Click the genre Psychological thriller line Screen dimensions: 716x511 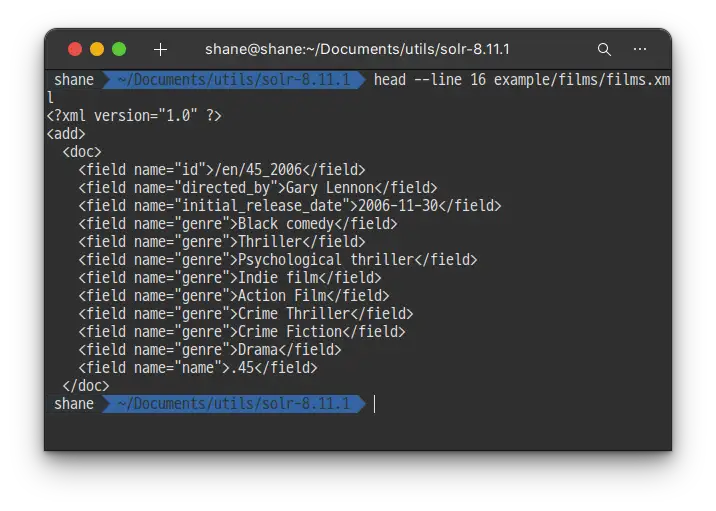tap(278, 260)
